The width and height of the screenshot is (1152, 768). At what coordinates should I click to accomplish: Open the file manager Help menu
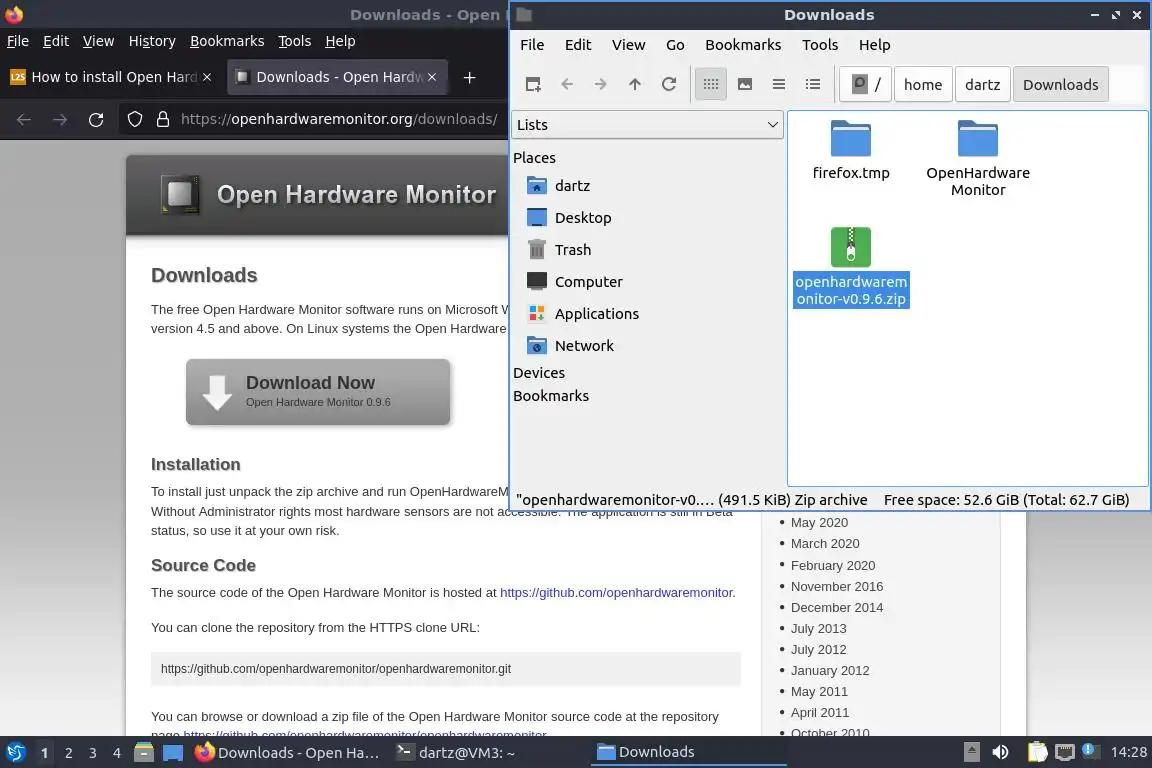tap(874, 45)
